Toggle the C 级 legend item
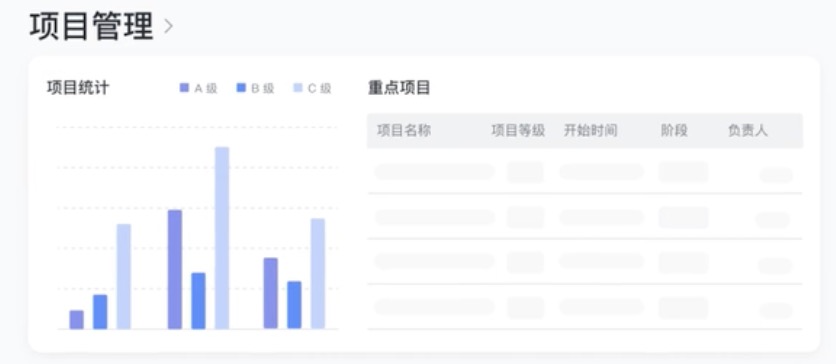The image size is (836, 364). [312, 88]
